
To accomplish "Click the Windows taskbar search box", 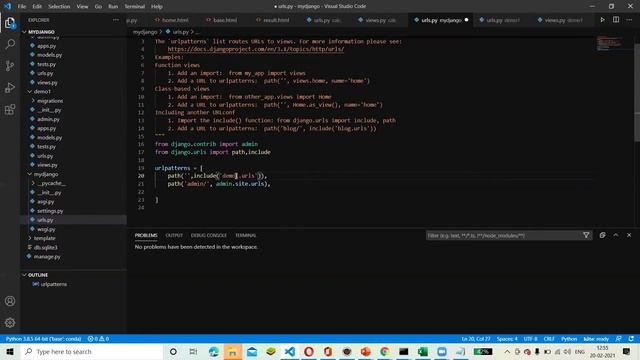I will click(x=92, y=351).
